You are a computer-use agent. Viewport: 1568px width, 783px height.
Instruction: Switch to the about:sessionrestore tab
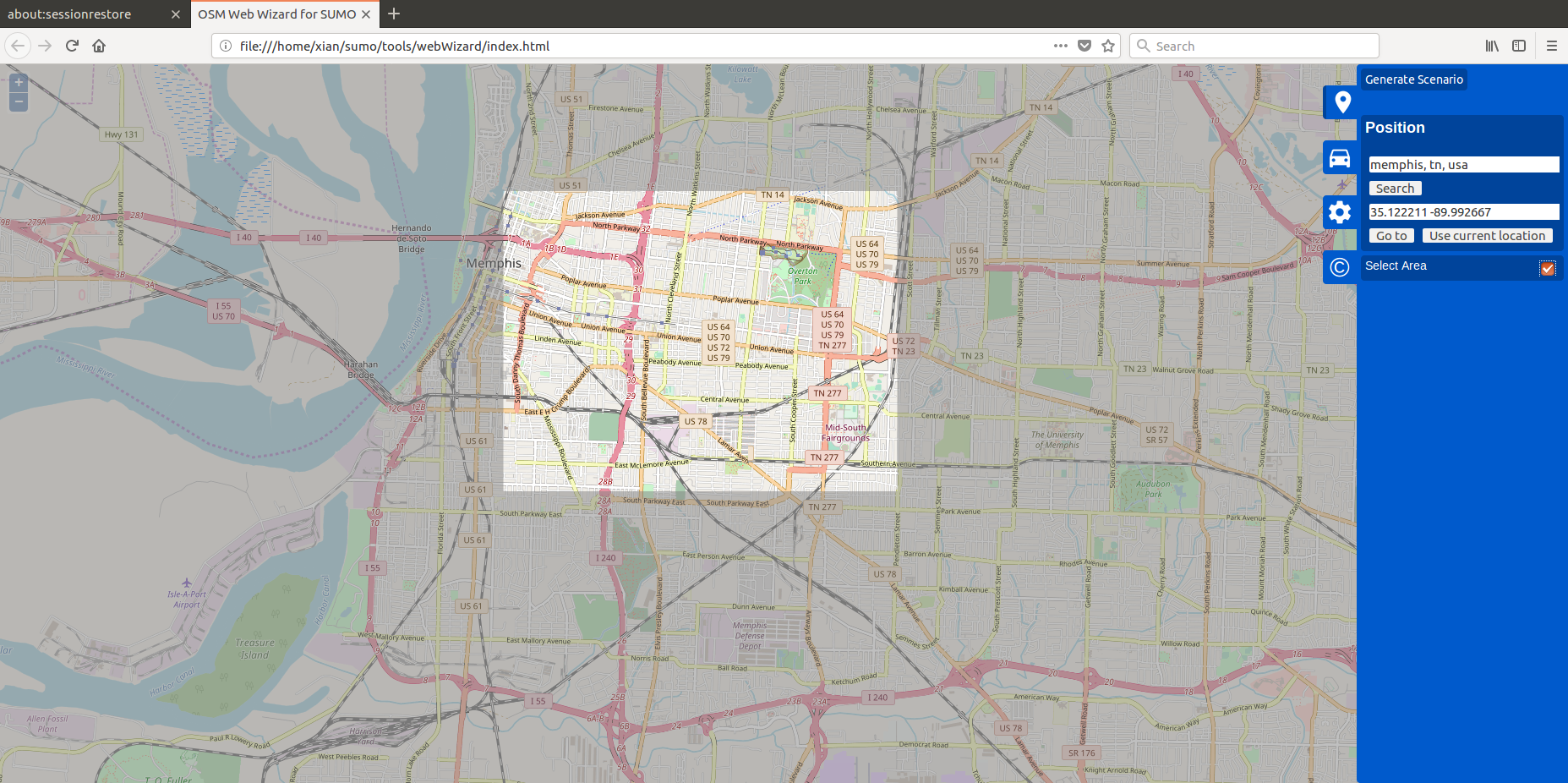pos(85,14)
